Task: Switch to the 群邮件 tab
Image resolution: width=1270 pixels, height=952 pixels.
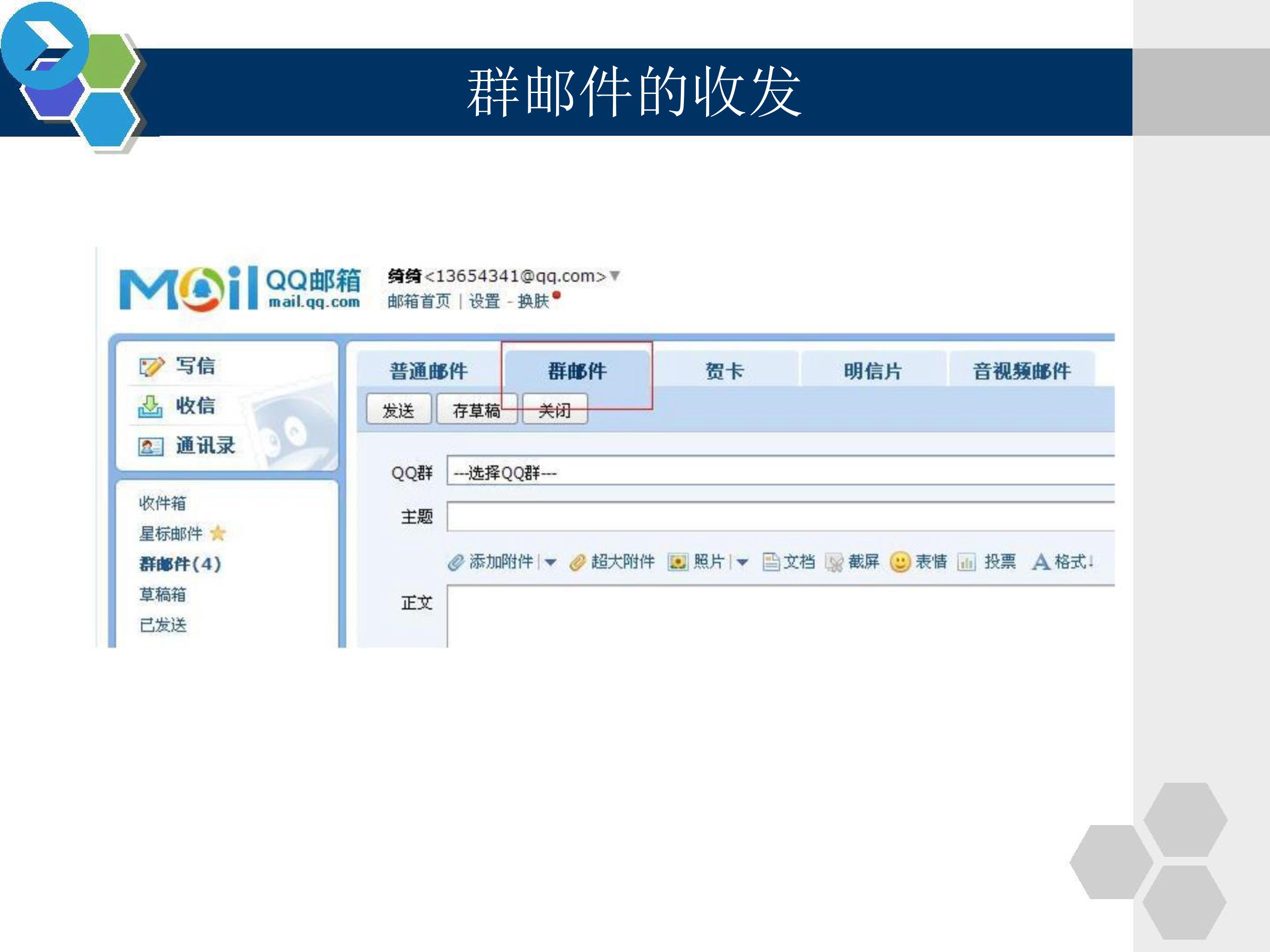Action: (x=577, y=371)
